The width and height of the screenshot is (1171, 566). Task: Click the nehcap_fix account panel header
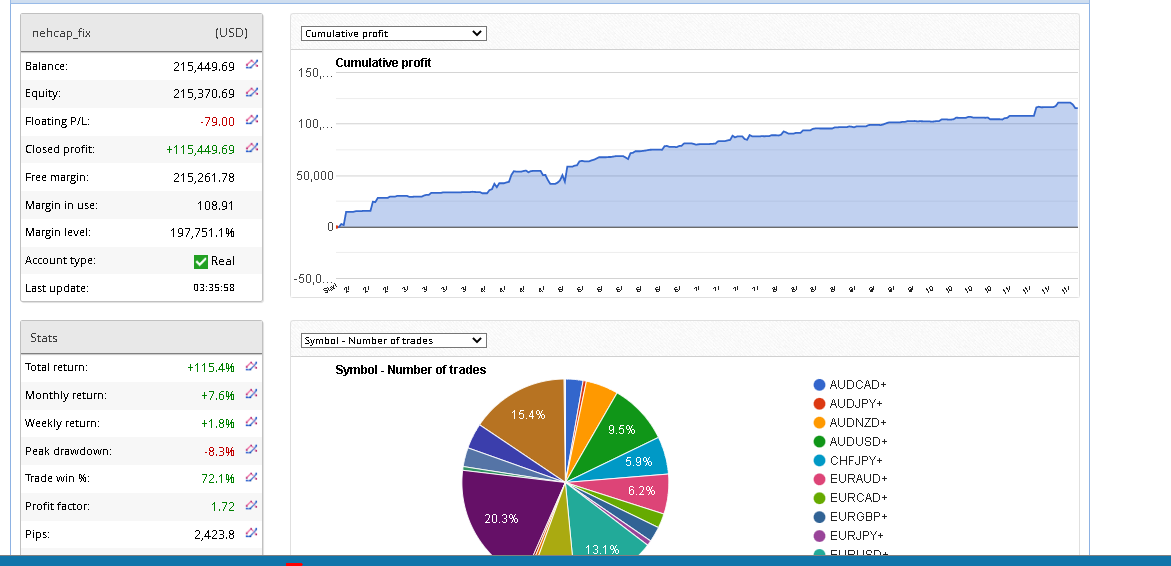point(141,32)
